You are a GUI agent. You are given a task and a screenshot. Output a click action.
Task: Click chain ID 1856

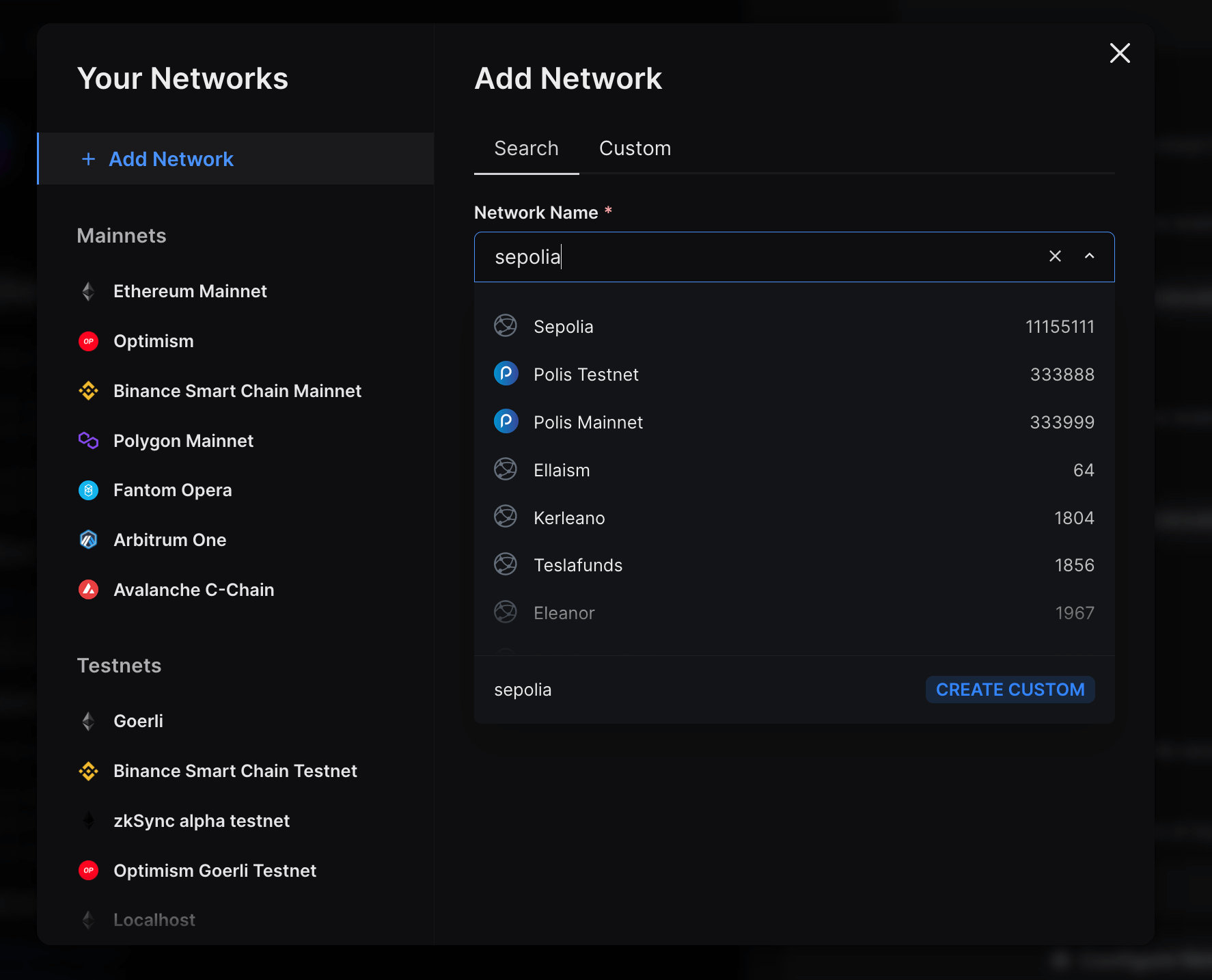[1075, 565]
